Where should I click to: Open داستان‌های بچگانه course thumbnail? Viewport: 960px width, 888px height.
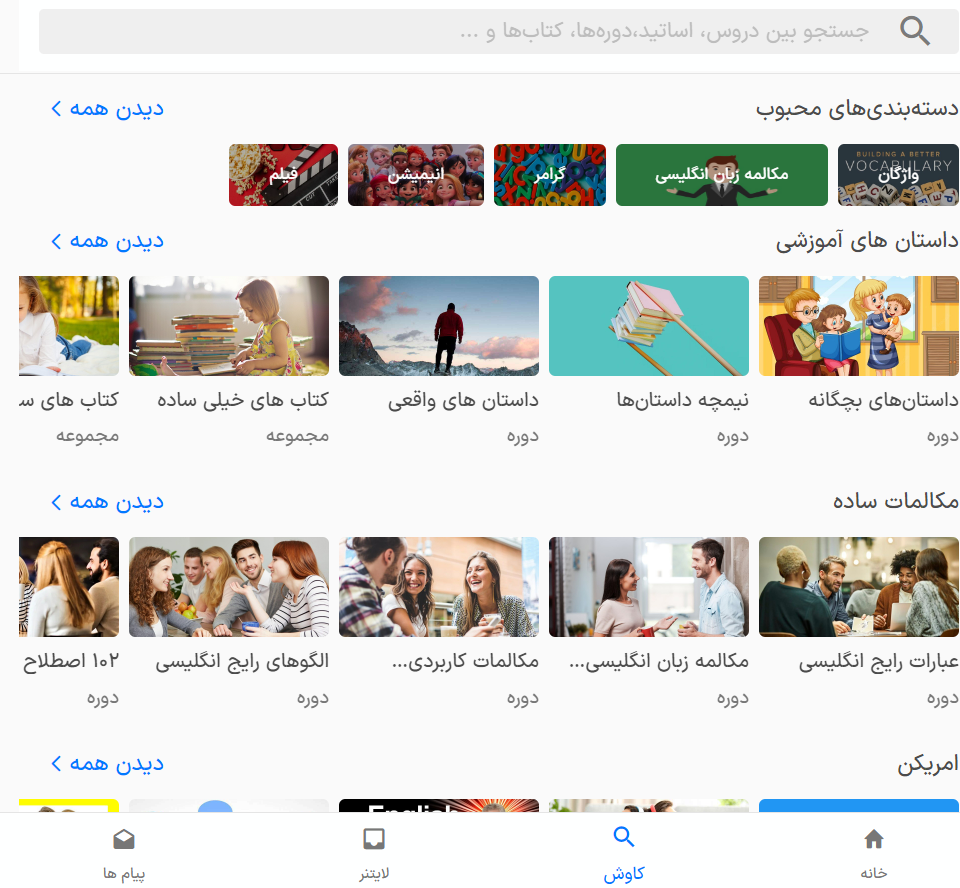point(858,326)
